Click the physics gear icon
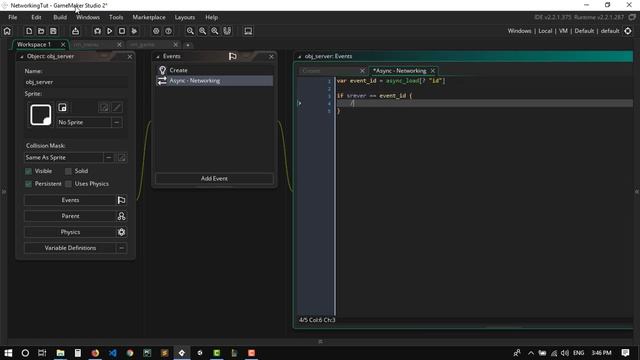This screenshot has width=640, height=360. pyautogui.click(x=121, y=232)
